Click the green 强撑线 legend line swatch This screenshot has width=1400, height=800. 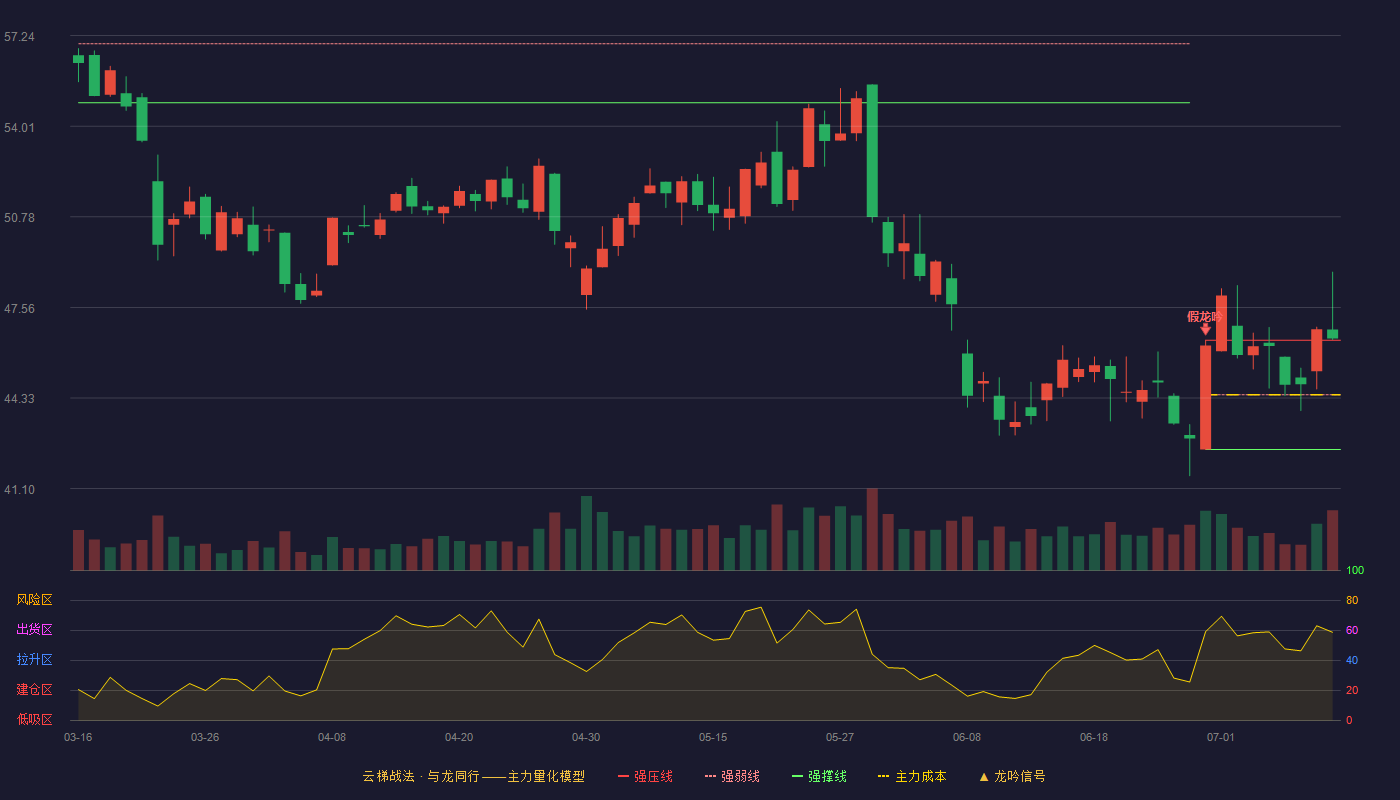point(798,776)
